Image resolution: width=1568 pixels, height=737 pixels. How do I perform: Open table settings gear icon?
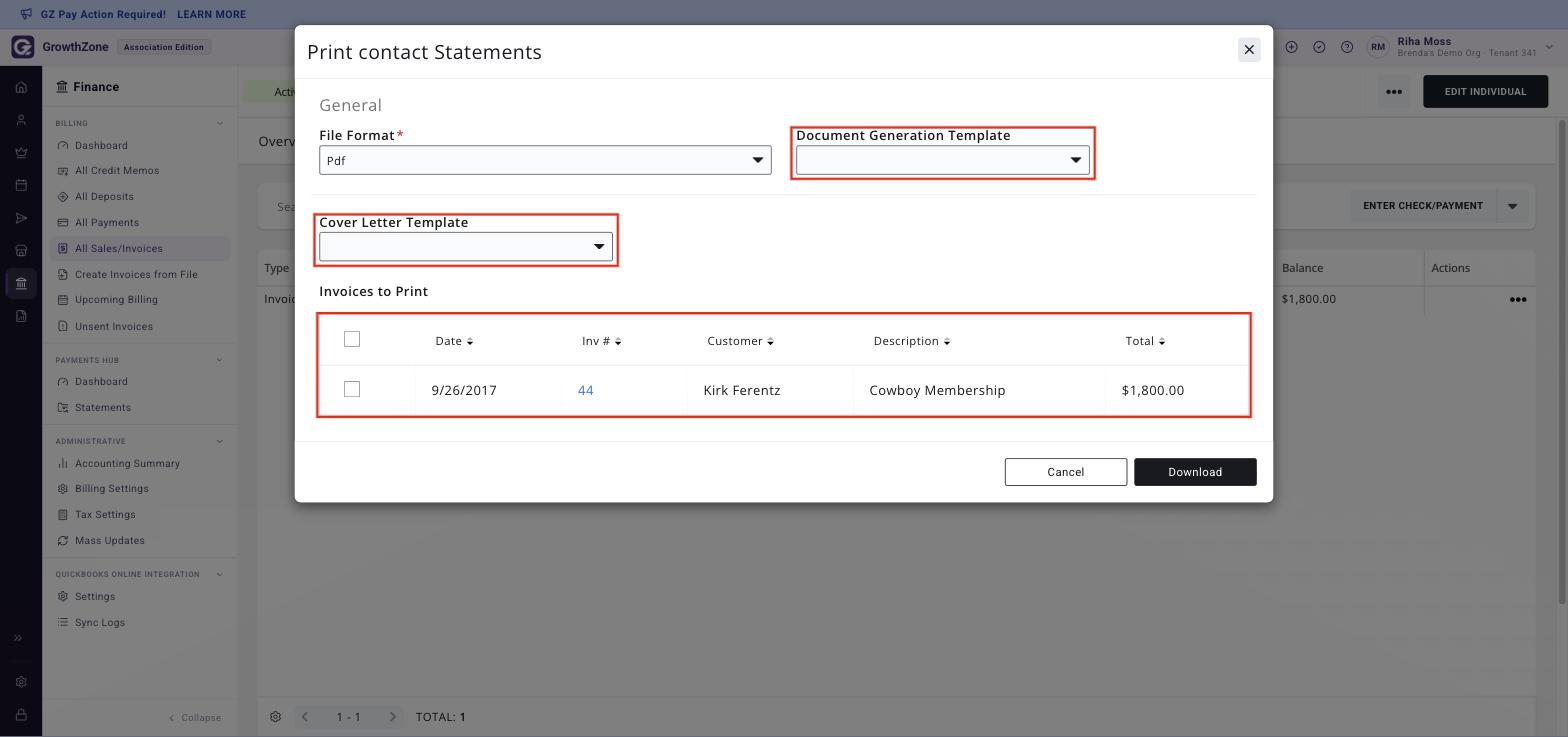pyautogui.click(x=276, y=717)
